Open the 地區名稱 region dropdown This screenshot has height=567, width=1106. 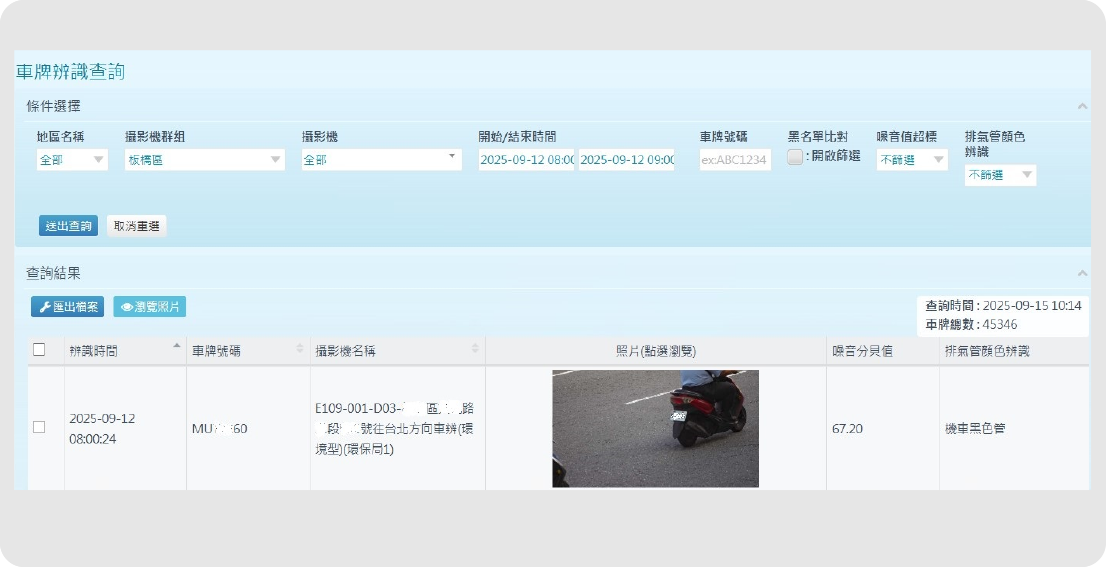coord(72,160)
